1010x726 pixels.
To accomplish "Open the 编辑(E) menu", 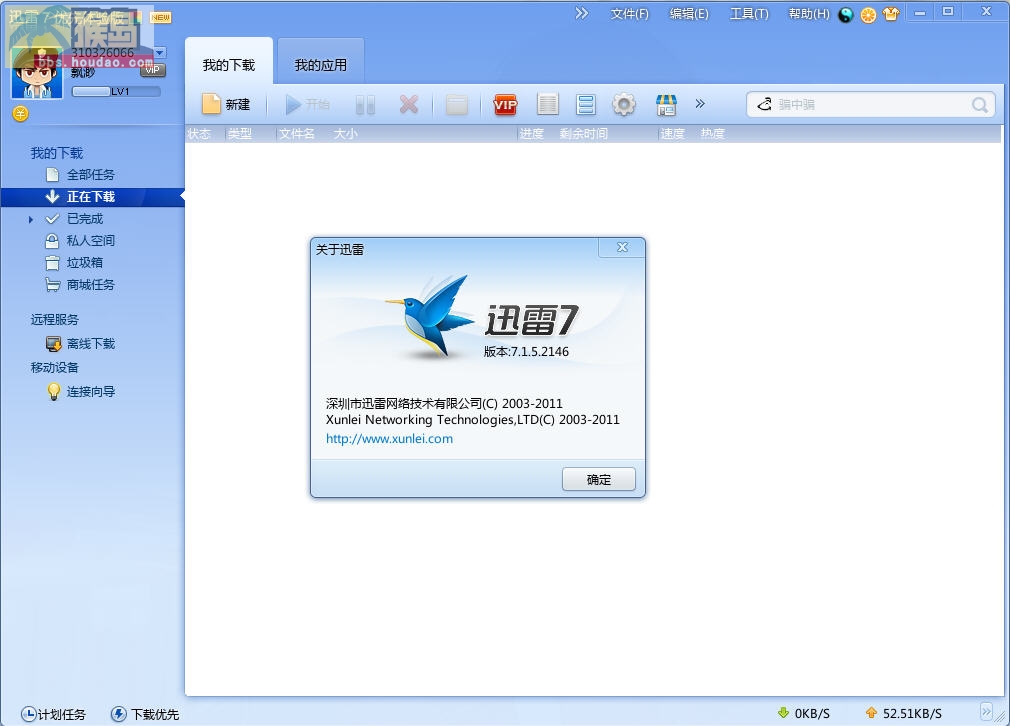I will tap(689, 14).
